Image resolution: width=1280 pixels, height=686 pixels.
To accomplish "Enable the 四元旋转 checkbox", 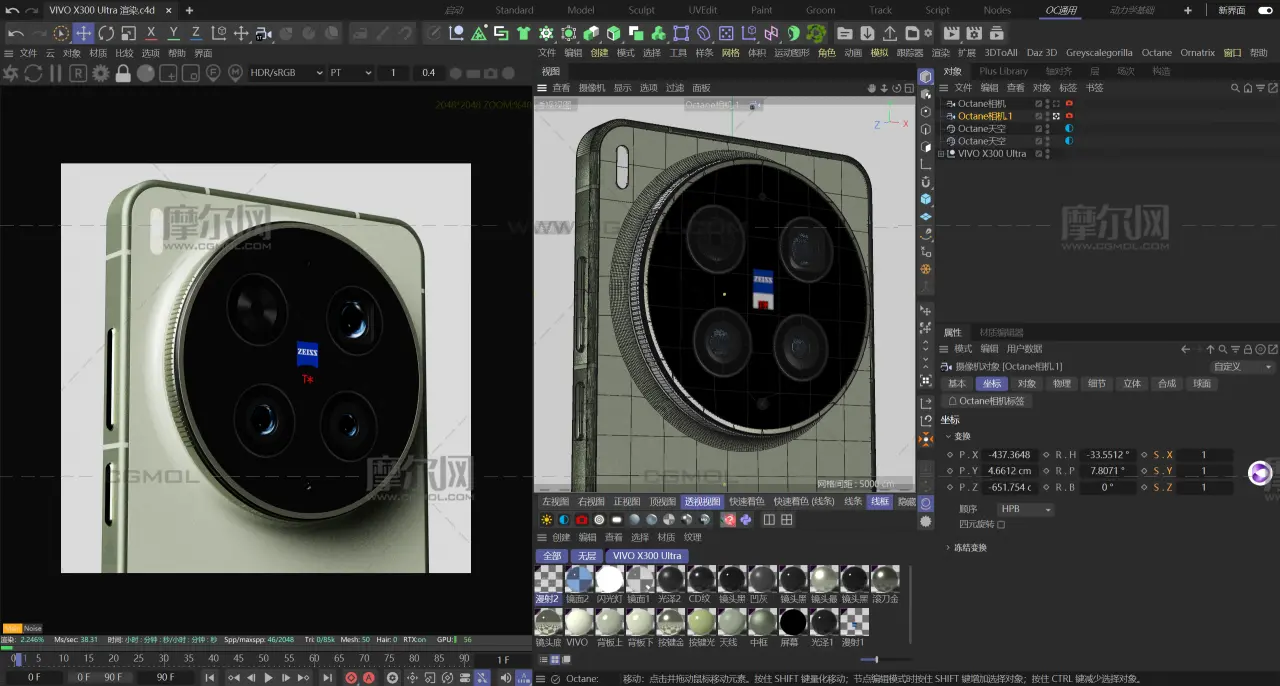I will tap(1001, 524).
